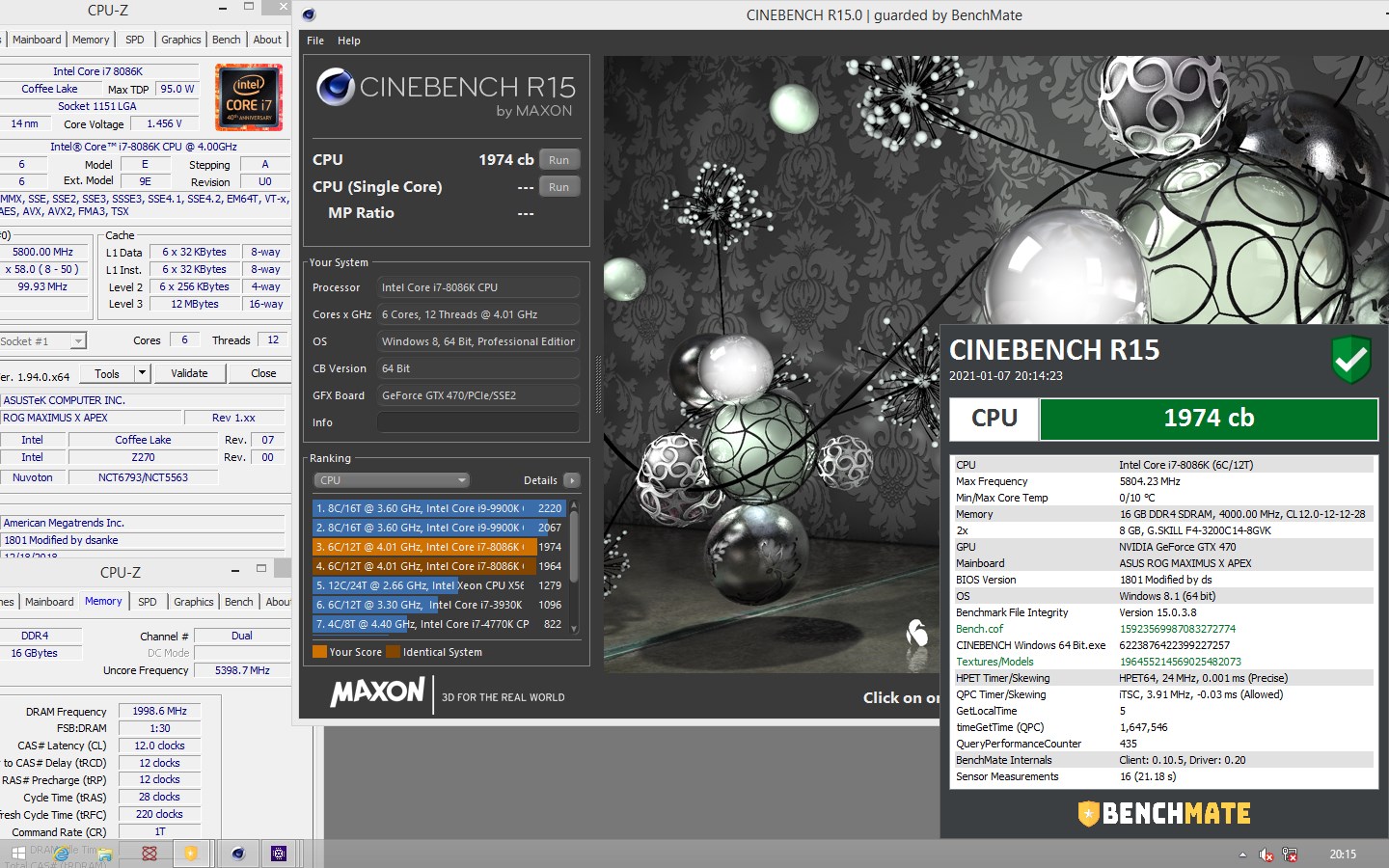The width and height of the screenshot is (1389, 868).
Task: Open the Help menu in Cinebench
Action: point(349,41)
